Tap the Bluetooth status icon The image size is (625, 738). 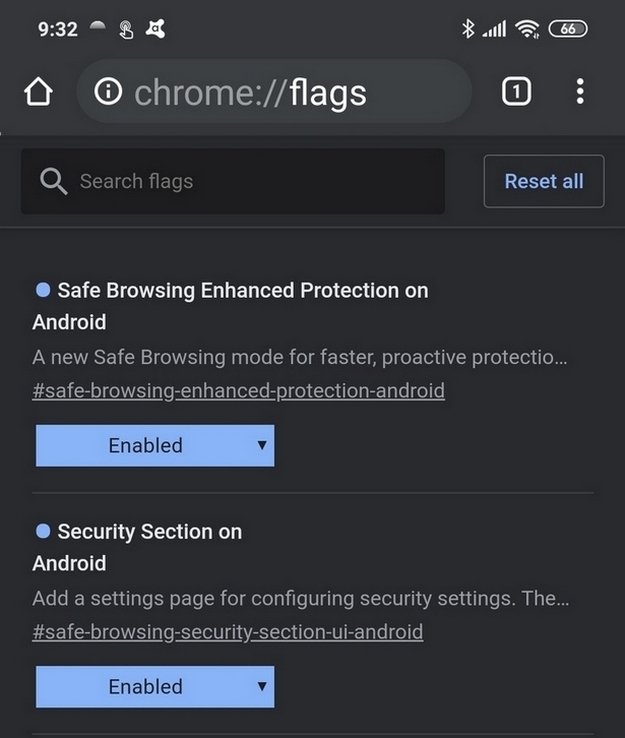(467, 29)
